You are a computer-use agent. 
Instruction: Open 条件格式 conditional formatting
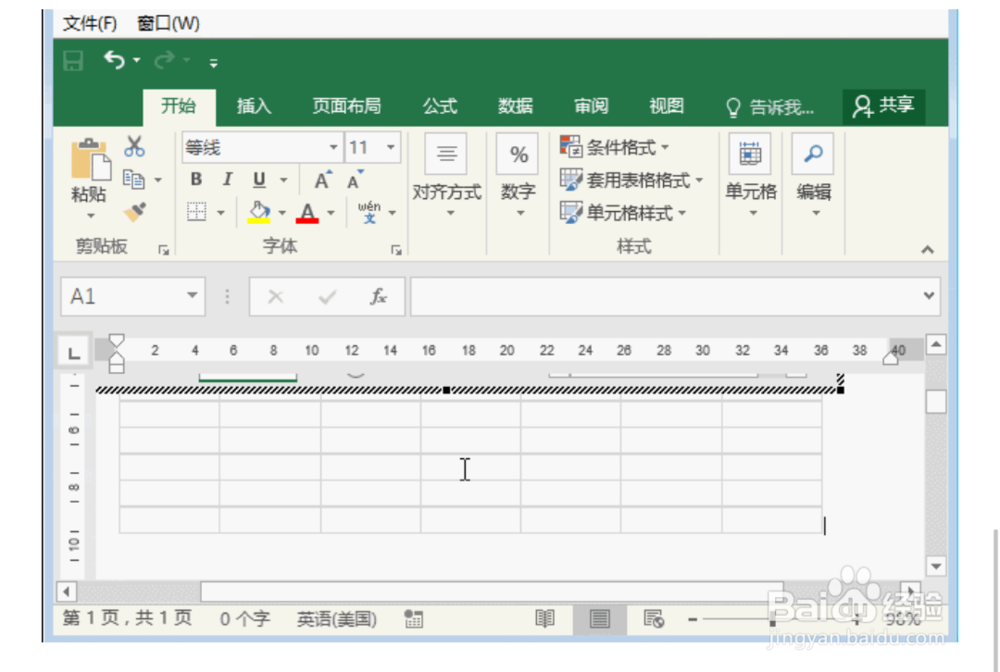(x=615, y=148)
